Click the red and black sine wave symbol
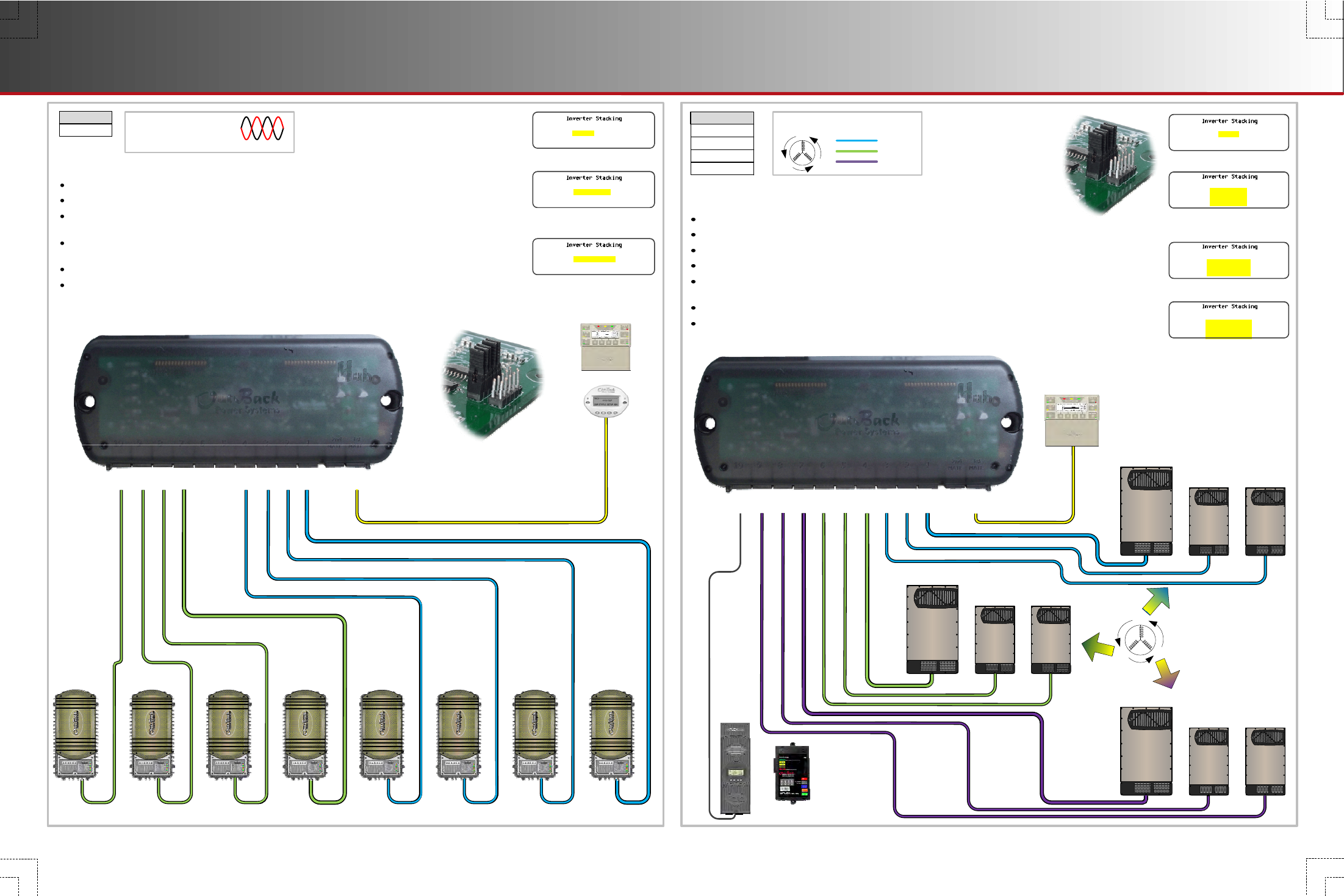 tap(262, 128)
